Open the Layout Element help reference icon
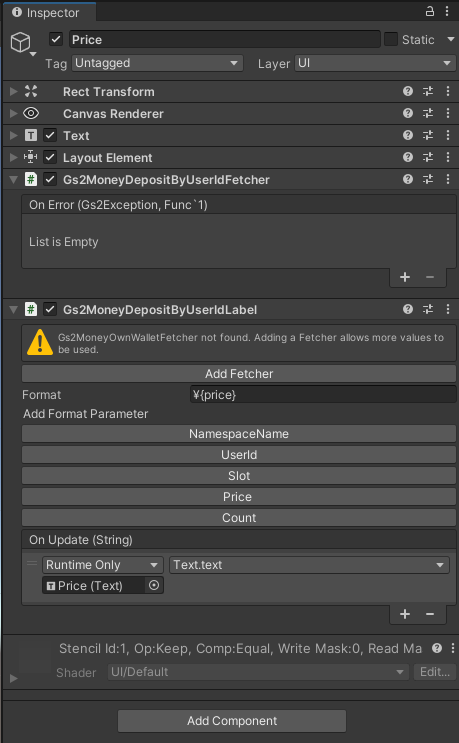Screen dimensions: 459x743 tap(408, 157)
